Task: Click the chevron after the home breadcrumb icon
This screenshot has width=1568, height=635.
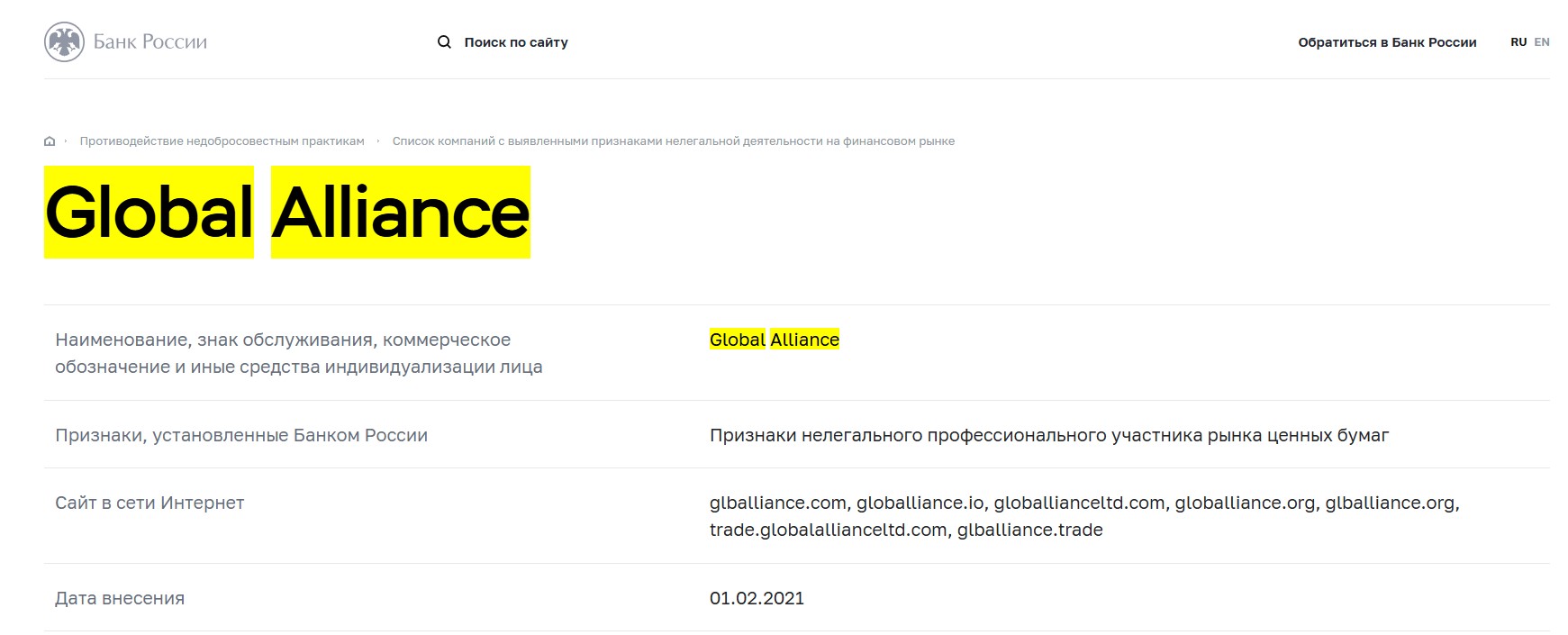Action: pyautogui.click(x=66, y=141)
